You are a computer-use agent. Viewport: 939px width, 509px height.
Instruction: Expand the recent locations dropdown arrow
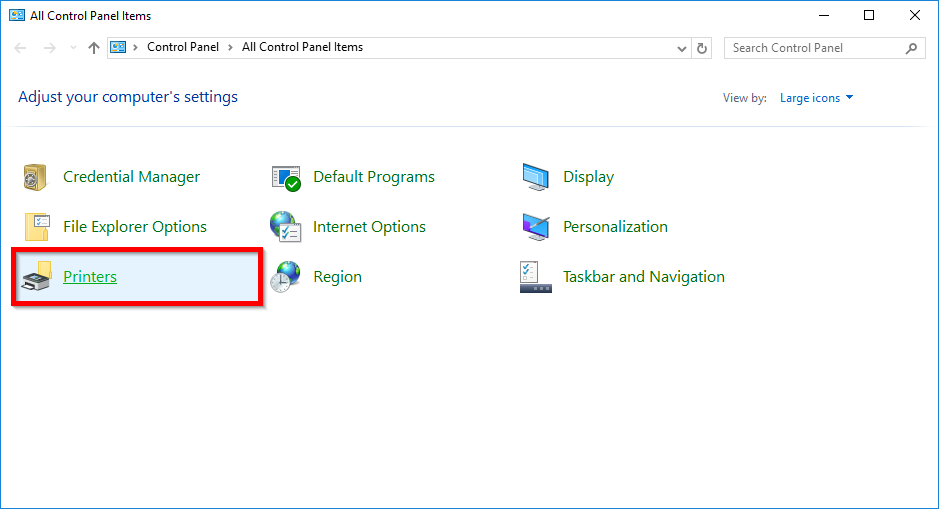coord(72,48)
